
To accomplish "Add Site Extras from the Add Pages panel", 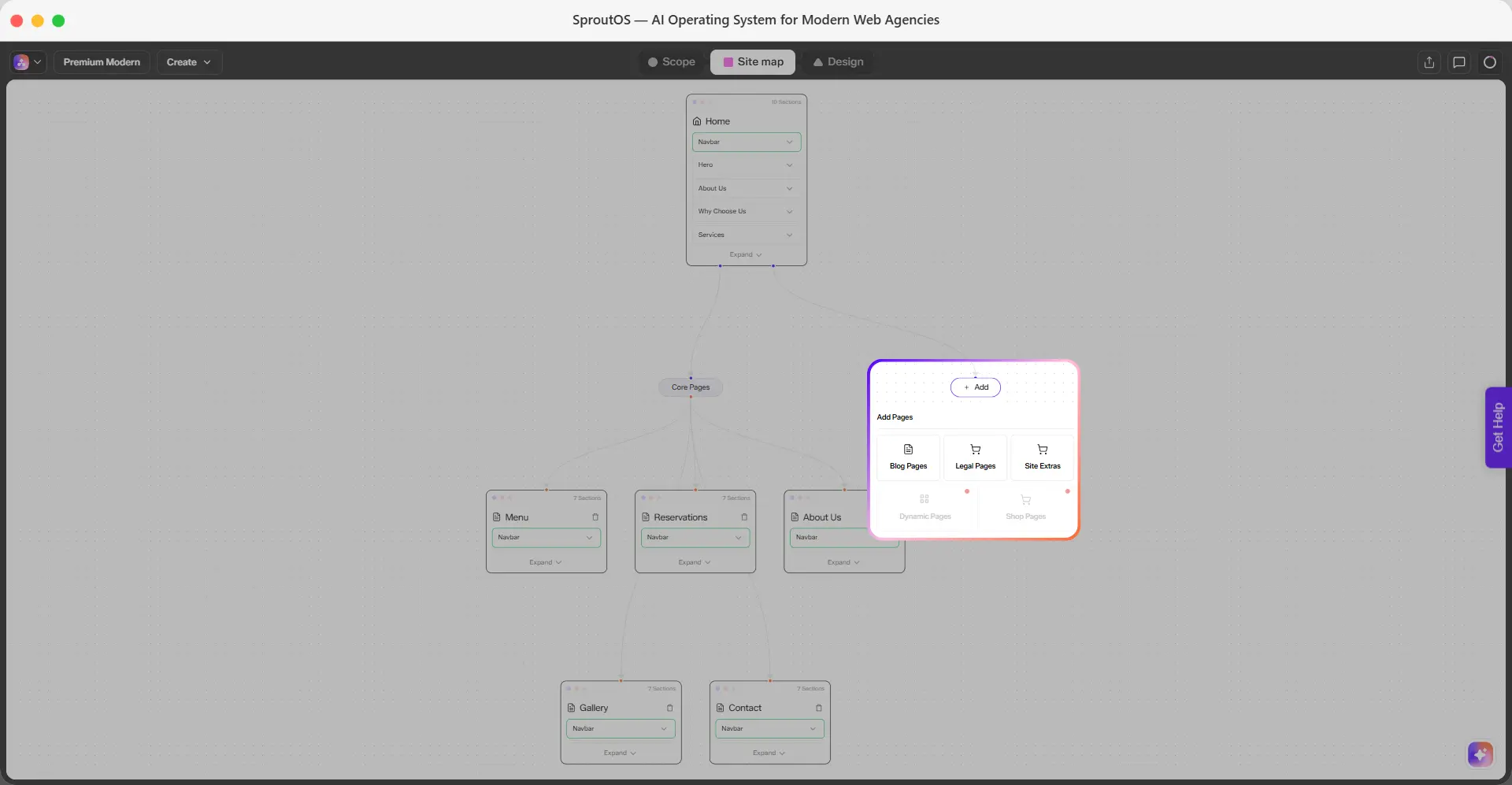I will click(x=1043, y=457).
